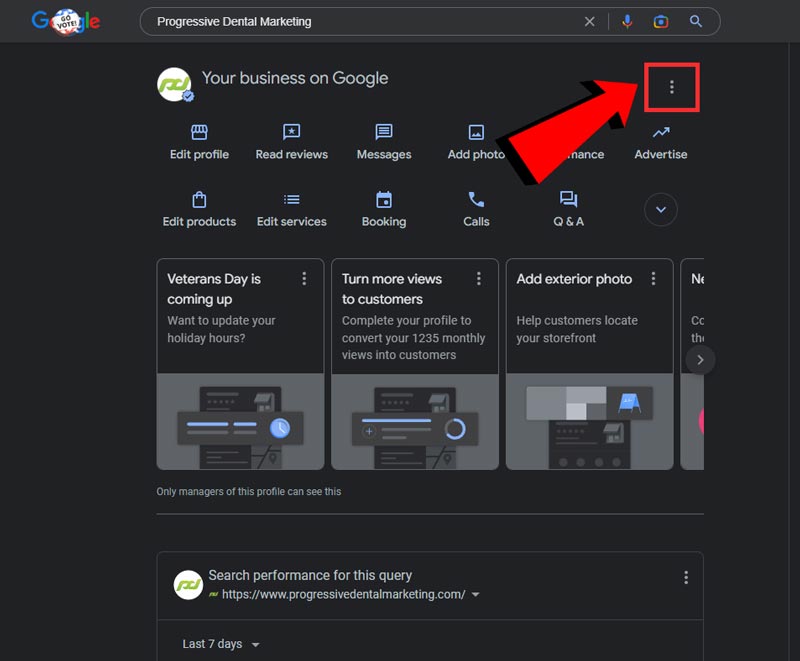Click the Veterans Day holiday hours illustration

click(240, 421)
